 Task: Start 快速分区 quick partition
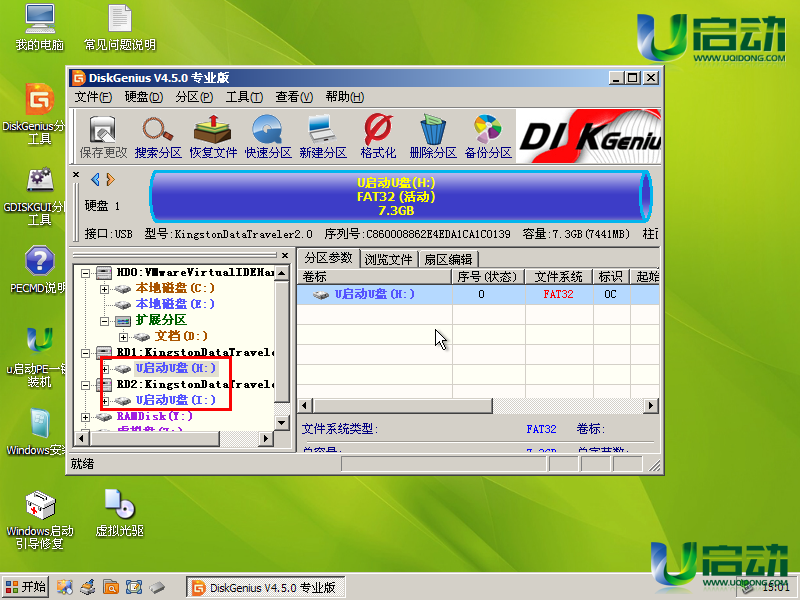pos(268,136)
